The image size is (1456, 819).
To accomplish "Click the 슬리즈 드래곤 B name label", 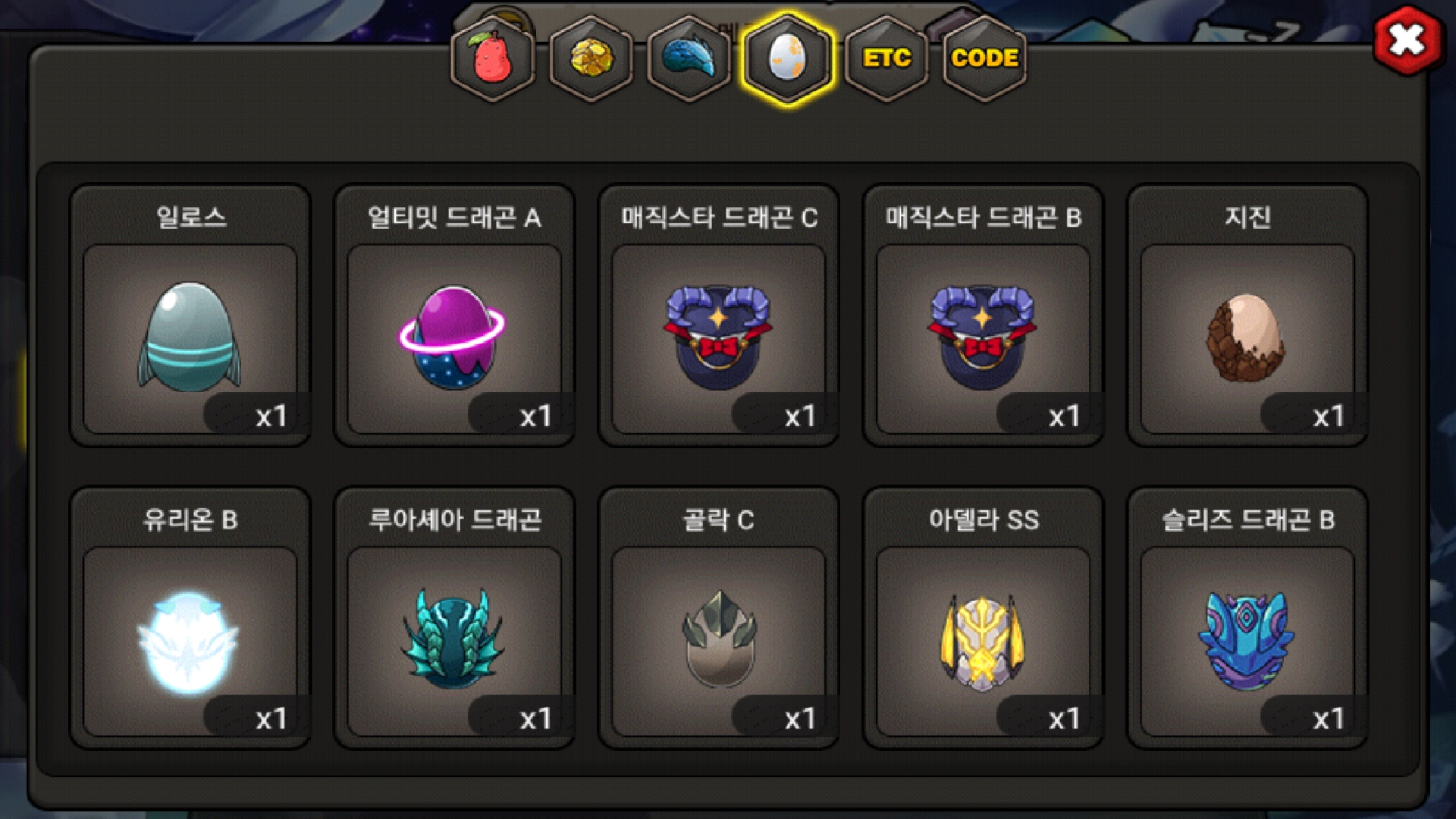I will 1247,519.
